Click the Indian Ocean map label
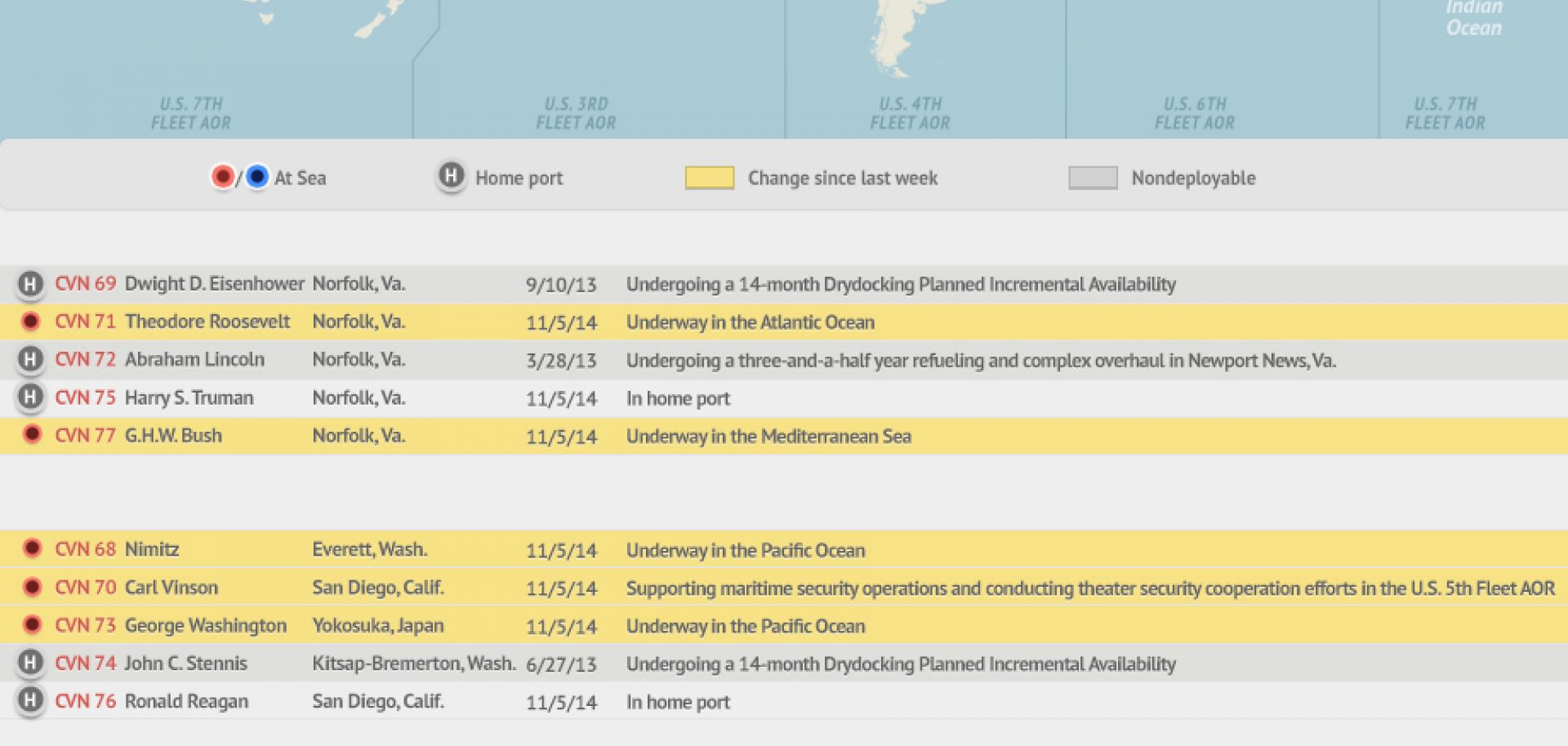 tap(1473, 18)
